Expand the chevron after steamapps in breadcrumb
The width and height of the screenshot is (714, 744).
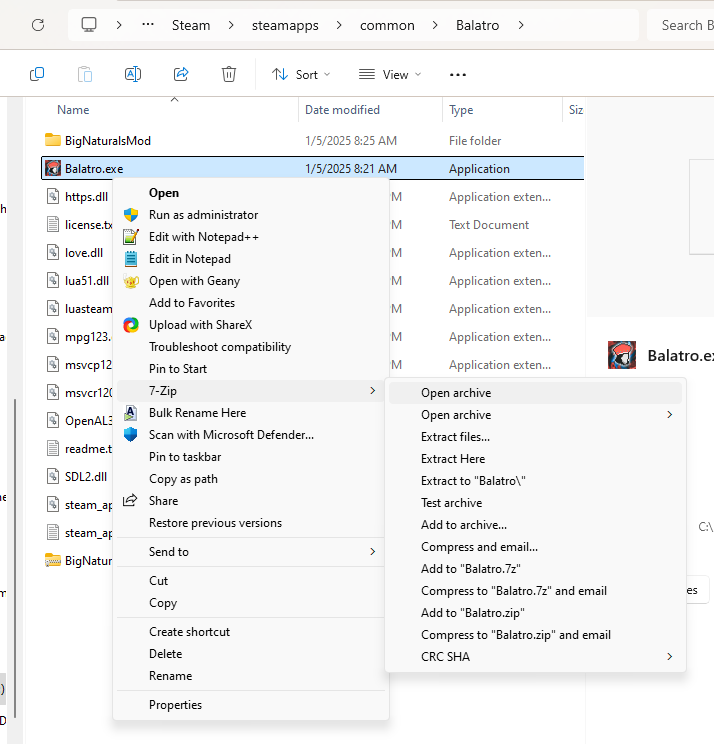click(x=339, y=25)
